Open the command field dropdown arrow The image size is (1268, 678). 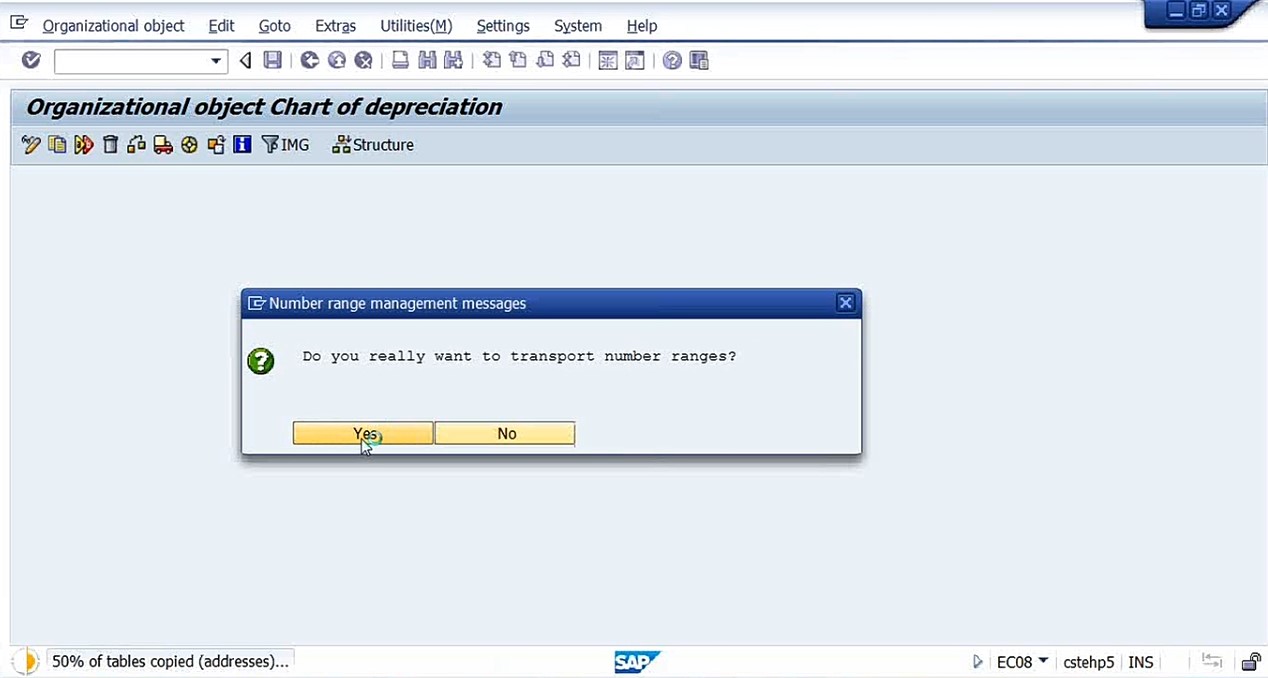[x=216, y=61]
